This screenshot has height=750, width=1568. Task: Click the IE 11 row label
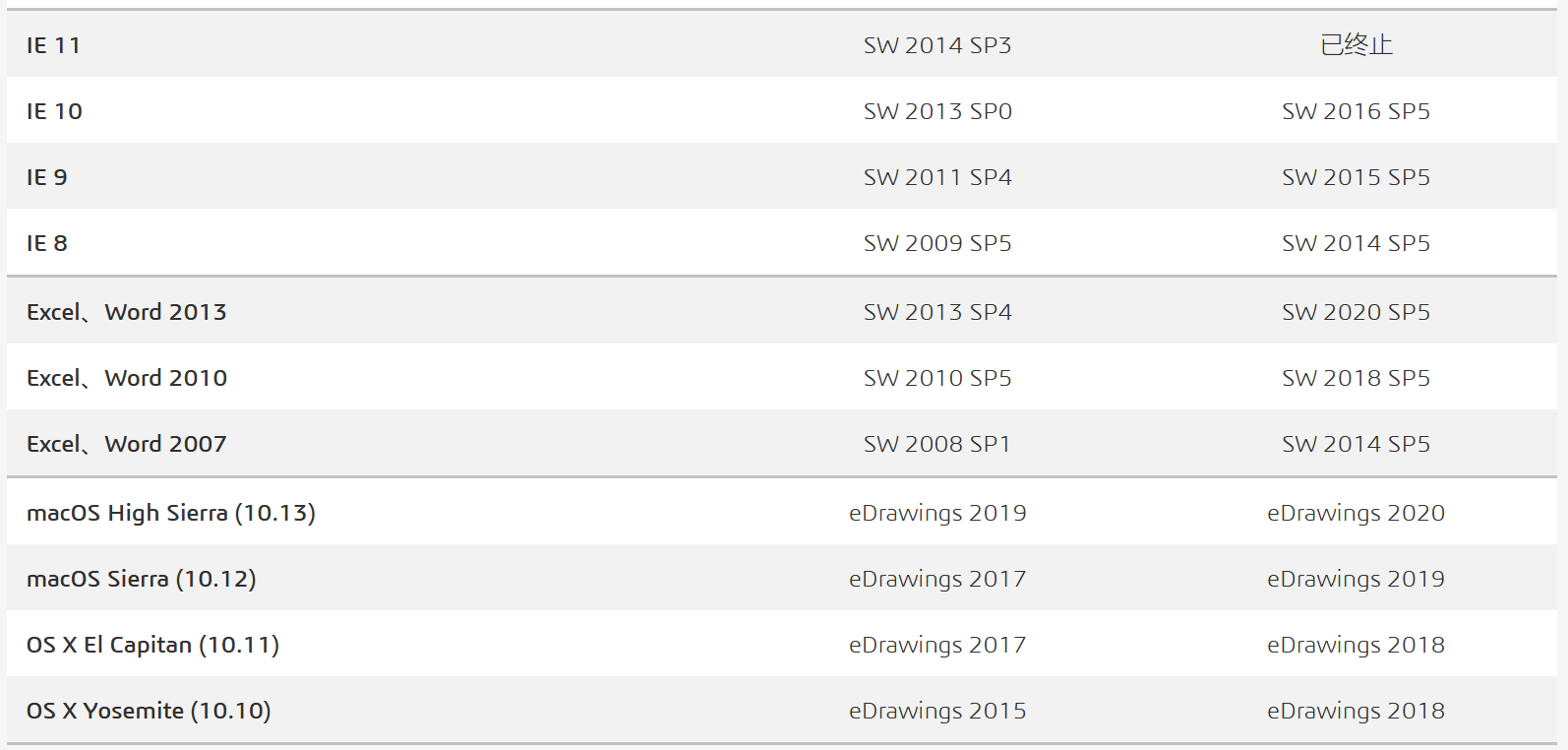tap(53, 45)
